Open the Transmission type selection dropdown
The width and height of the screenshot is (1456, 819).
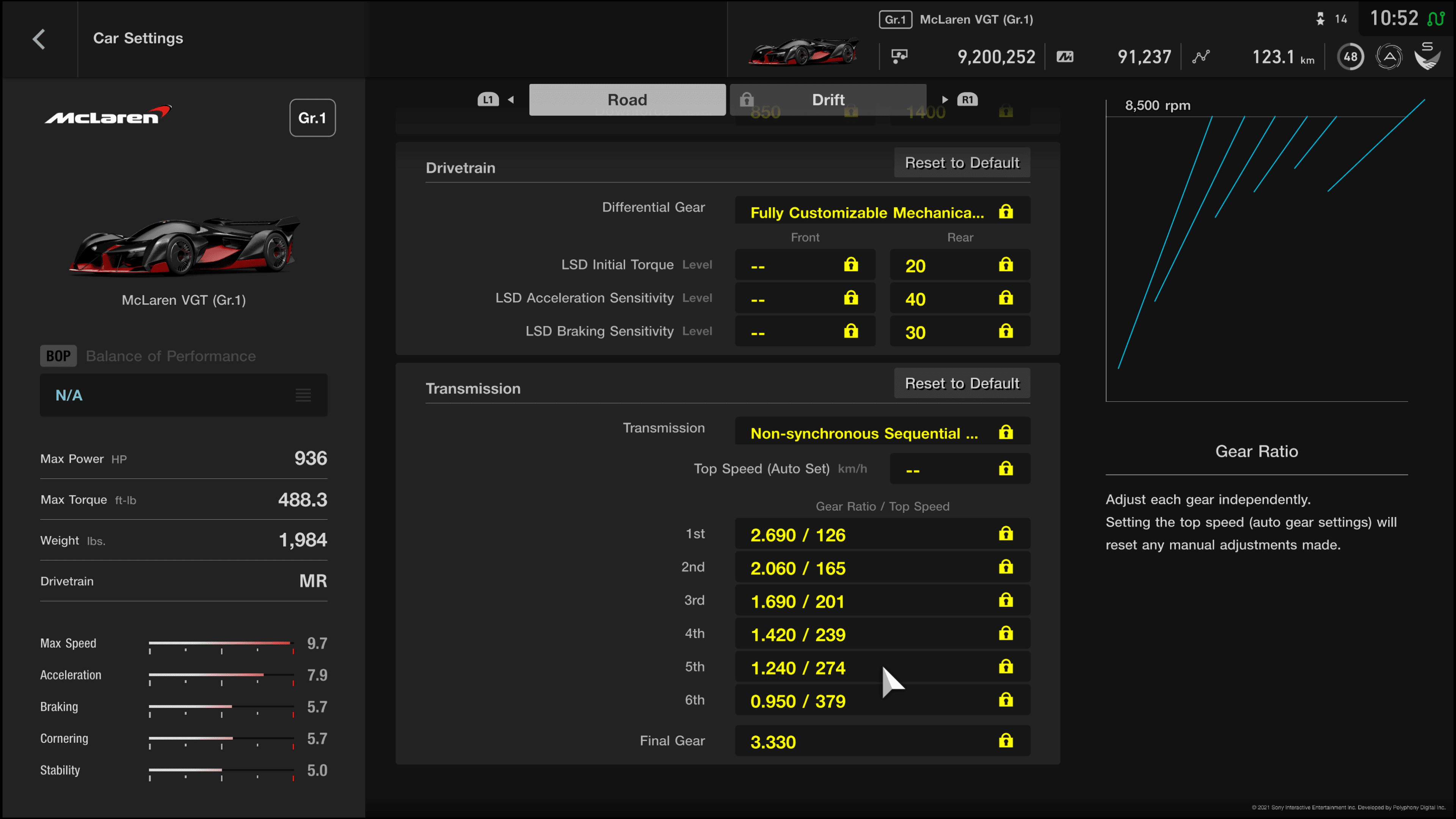click(882, 431)
